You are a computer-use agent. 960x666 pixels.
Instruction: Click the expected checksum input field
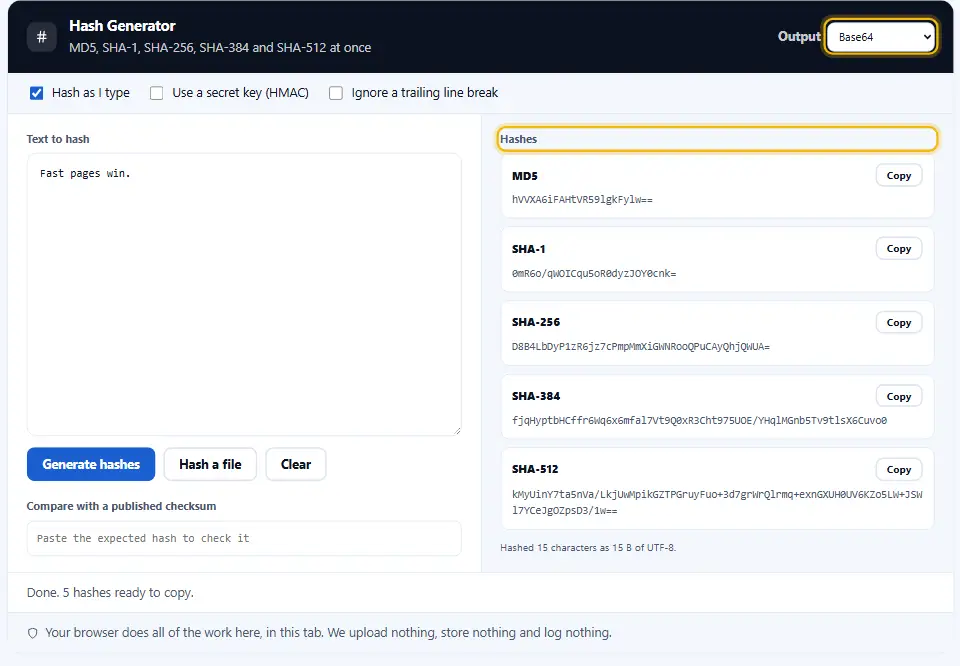[244, 539]
